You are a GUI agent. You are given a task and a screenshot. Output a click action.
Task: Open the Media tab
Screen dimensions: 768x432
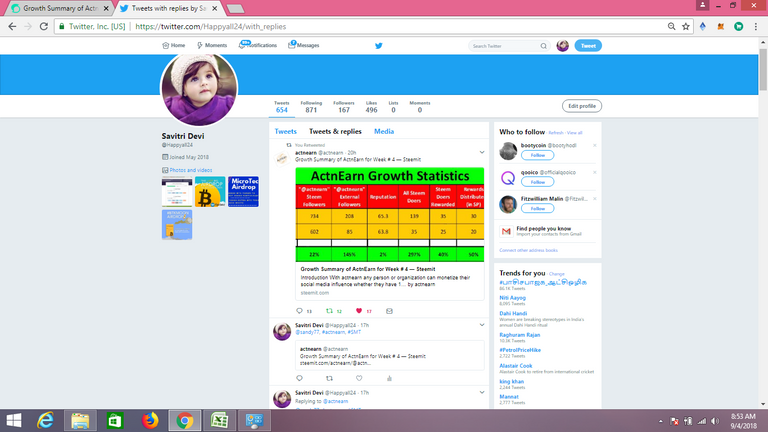point(384,131)
